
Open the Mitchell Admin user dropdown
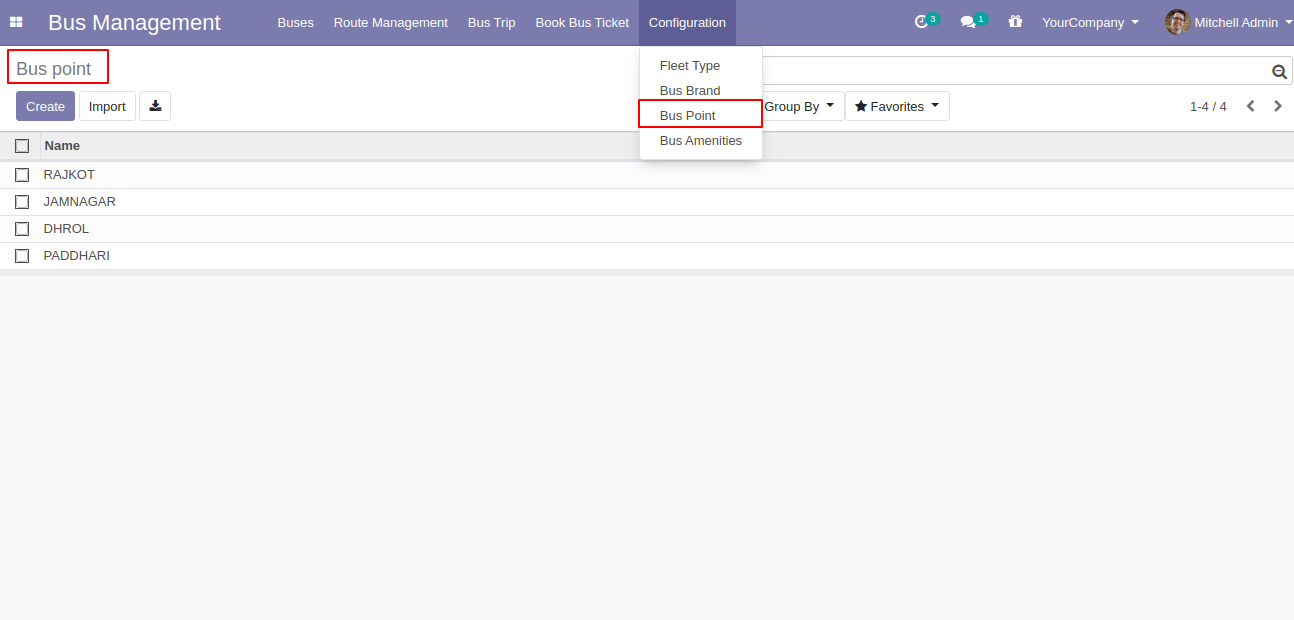point(1229,22)
